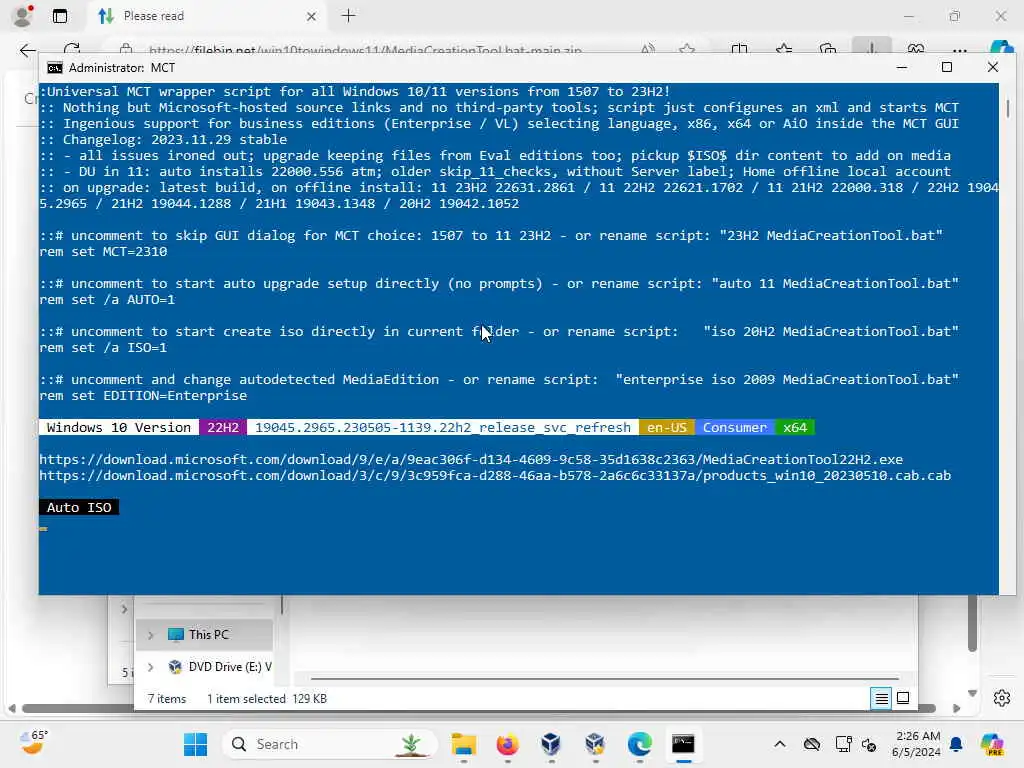The height and width of the screenshot is (768, 1024).
Task: Open the Edge profile avatar icon
Action: pyautogui.click(x=23, y=16)
